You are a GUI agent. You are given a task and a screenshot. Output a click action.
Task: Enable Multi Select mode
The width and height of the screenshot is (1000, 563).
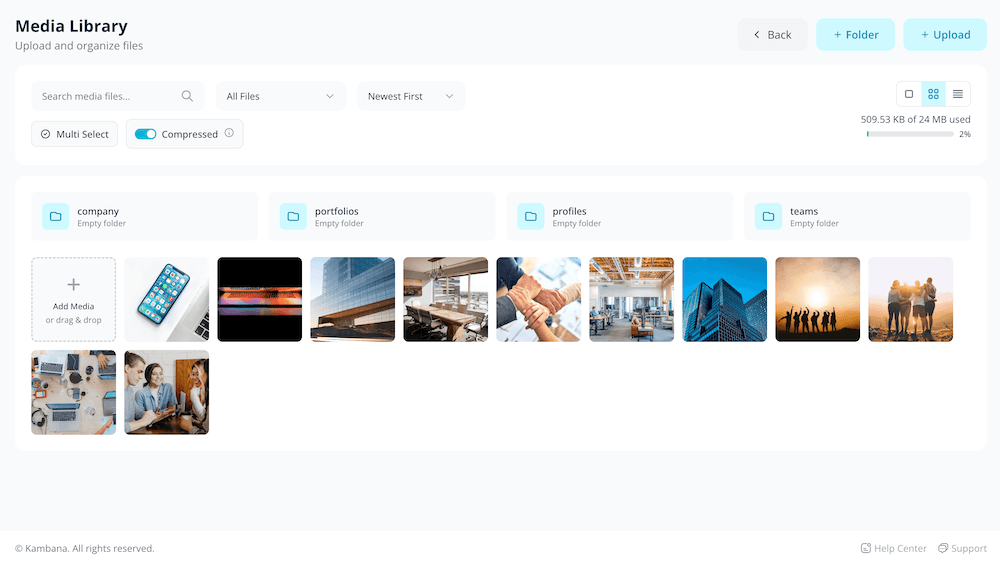pyautogui.click(x=75, y=134)
